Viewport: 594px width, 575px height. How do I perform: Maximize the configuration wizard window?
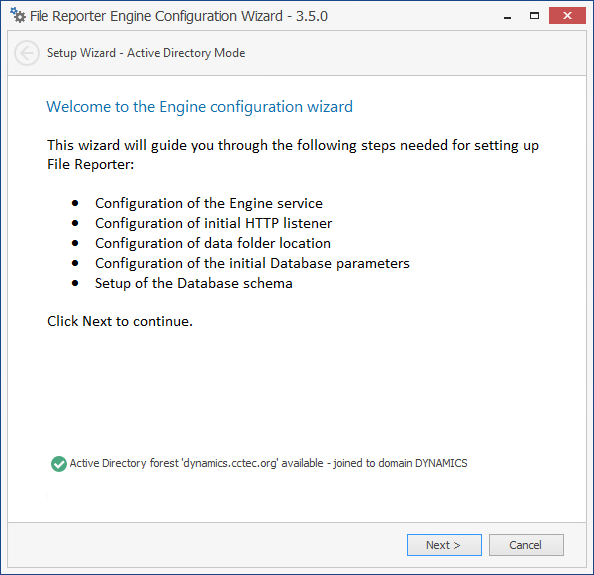534,16
